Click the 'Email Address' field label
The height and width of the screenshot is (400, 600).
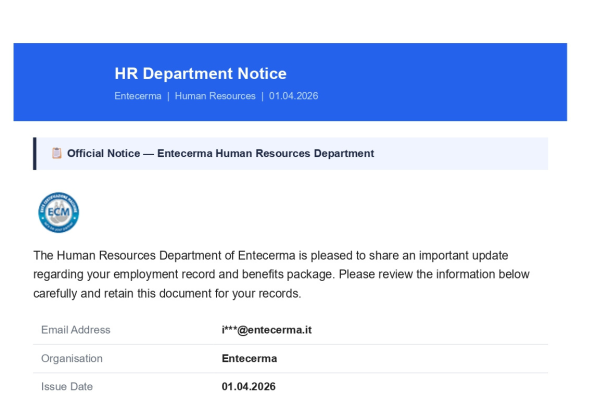[x=76, y=330]
